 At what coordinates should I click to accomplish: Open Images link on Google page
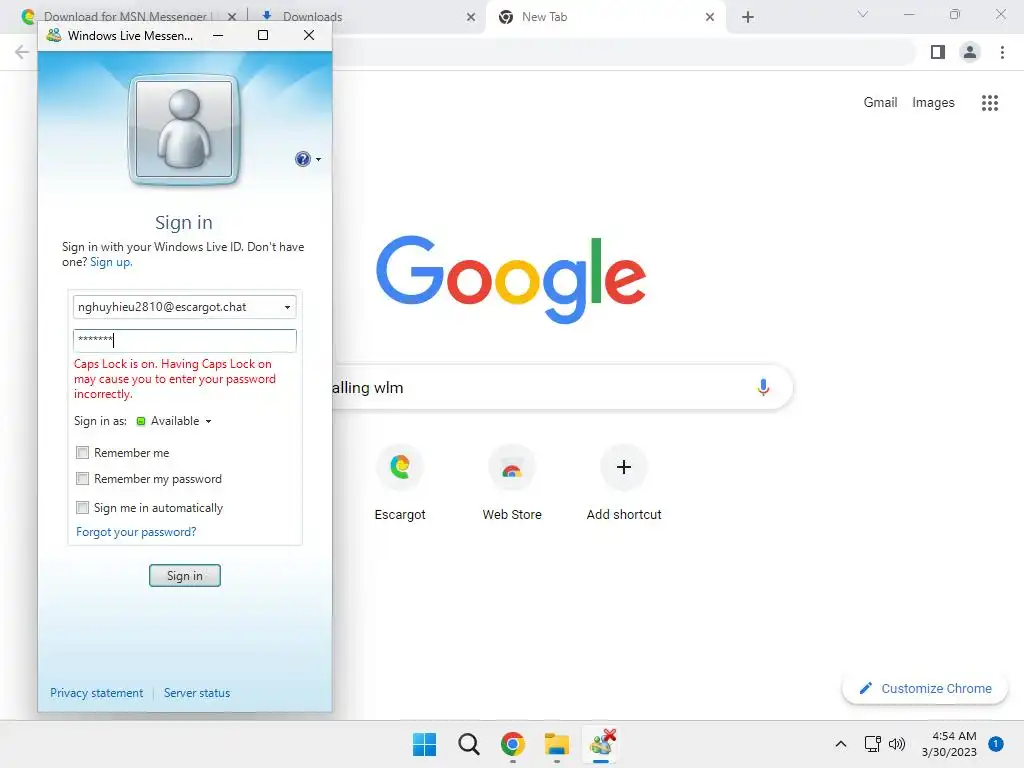coord(933,103)
